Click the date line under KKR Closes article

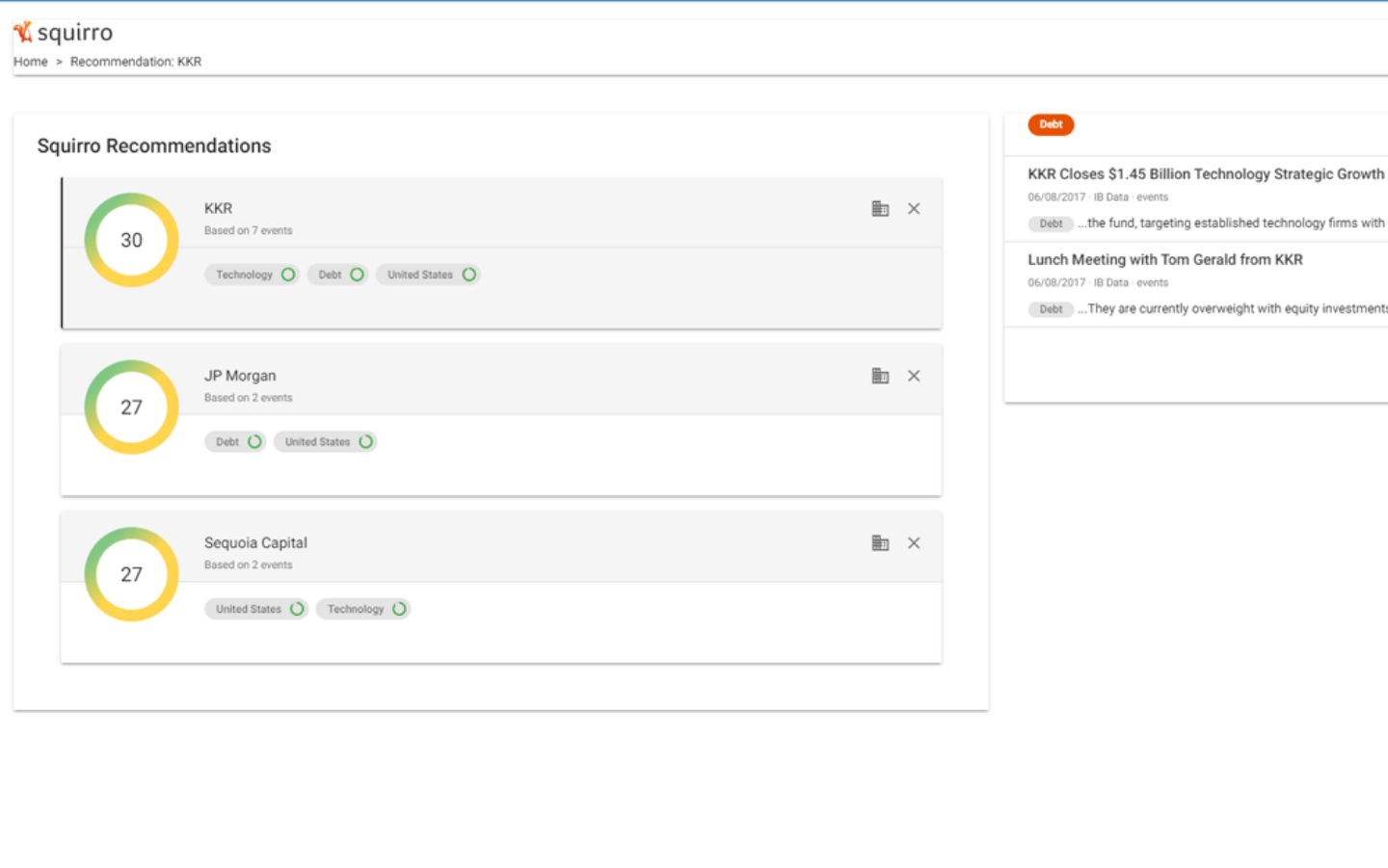pyautogui.click(x=1098, y=197)
